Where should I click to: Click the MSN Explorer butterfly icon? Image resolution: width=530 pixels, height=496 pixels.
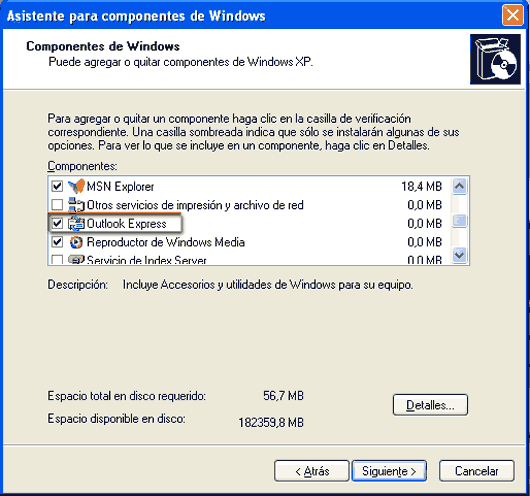pos(76,186)
